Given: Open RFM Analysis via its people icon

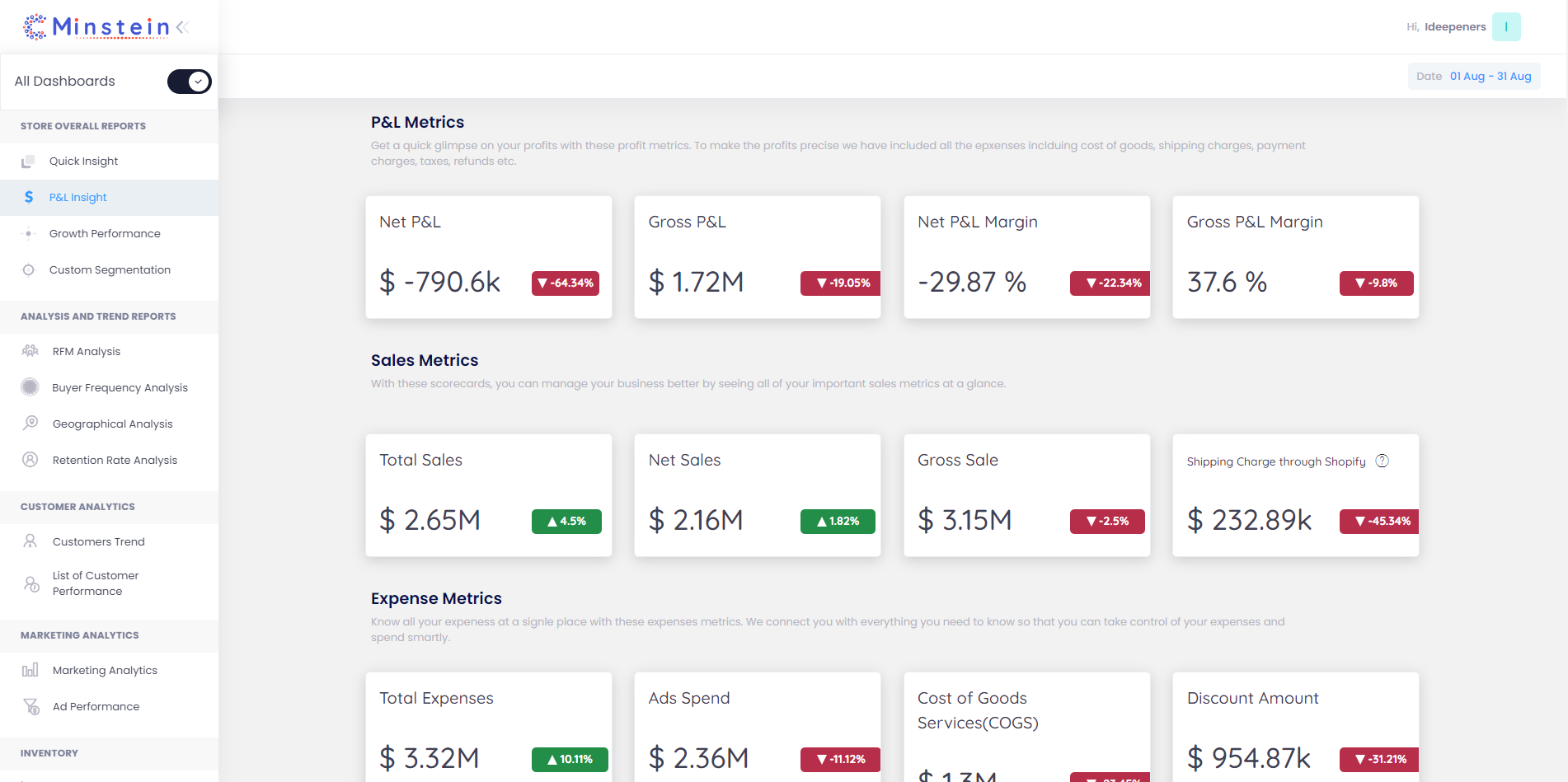Looking at the screenshot, I should (30, 351).
